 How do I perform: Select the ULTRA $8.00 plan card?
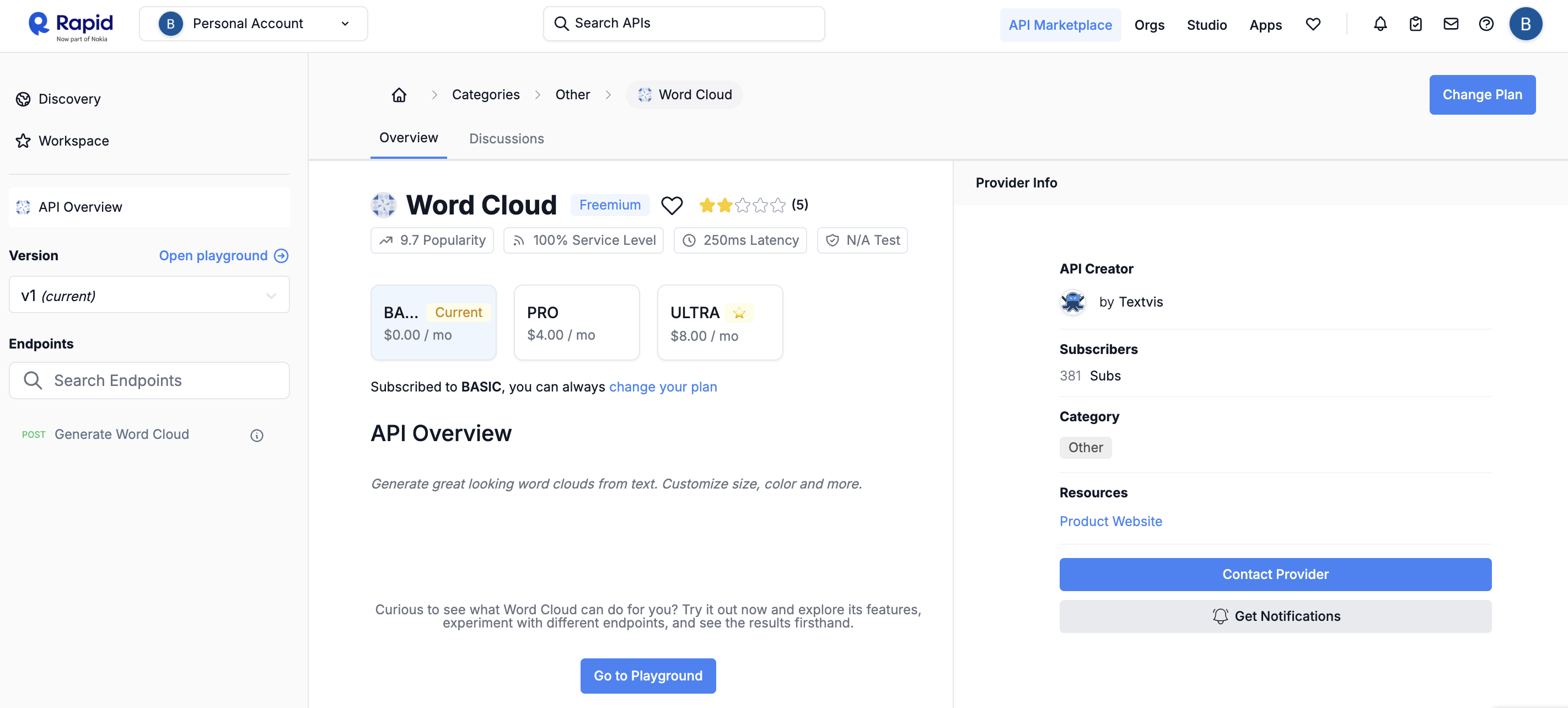pos(719,323)
